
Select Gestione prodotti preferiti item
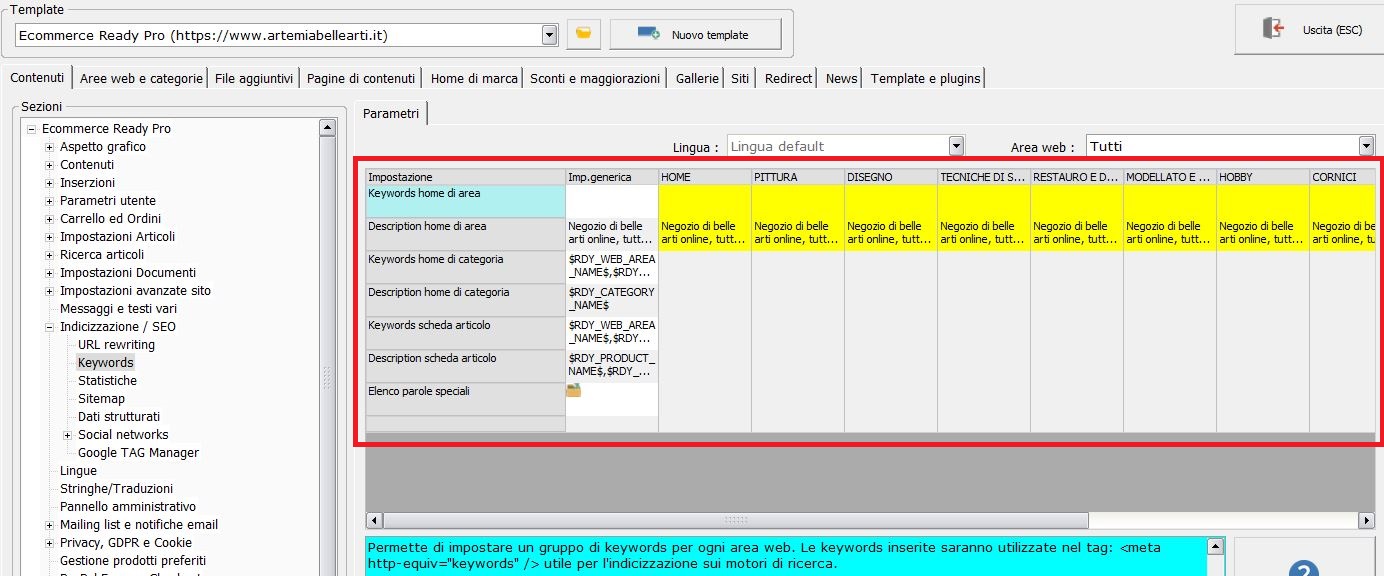(x=133, y=561)
